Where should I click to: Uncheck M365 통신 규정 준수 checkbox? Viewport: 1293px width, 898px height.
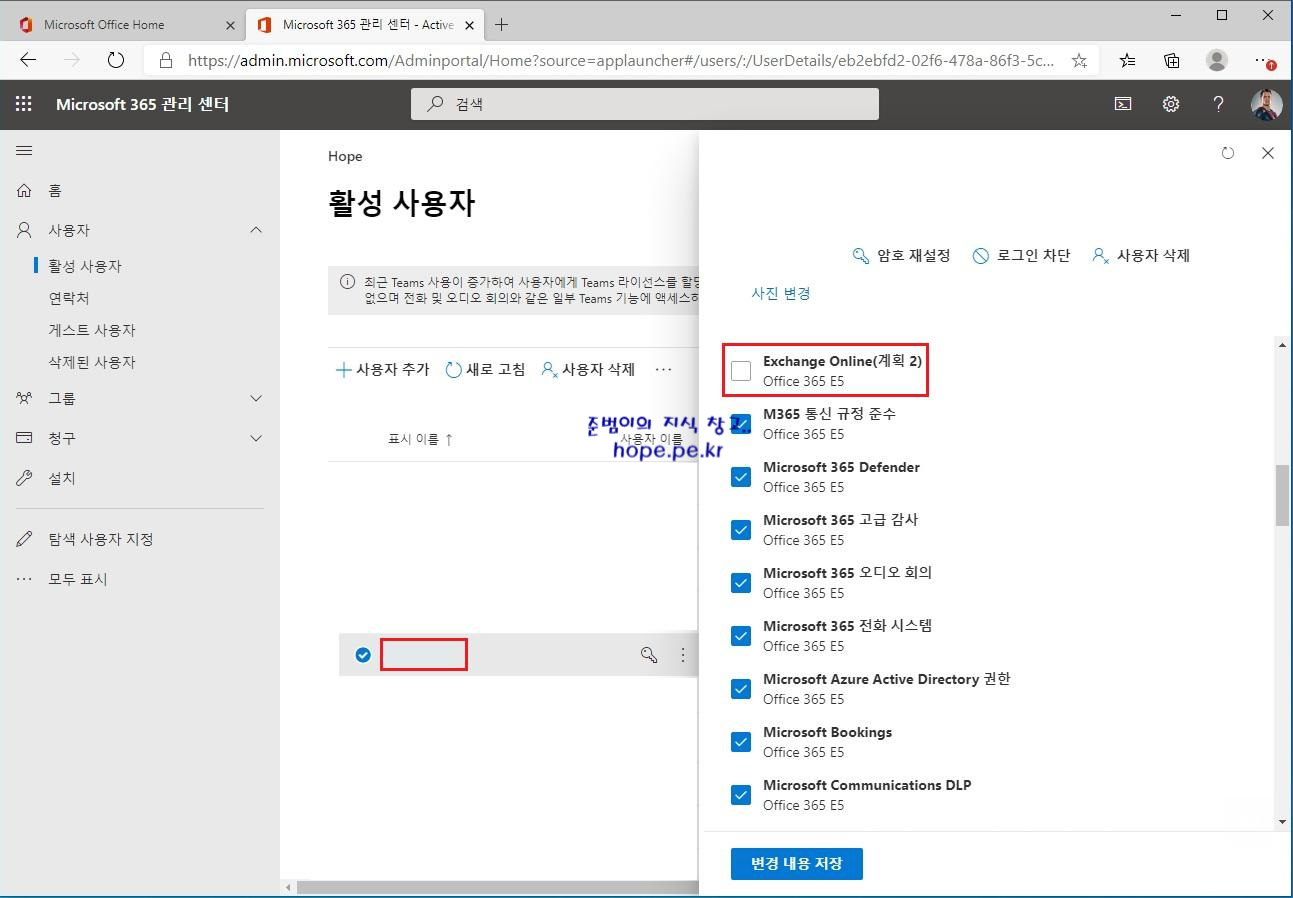(x=741, y=424)
